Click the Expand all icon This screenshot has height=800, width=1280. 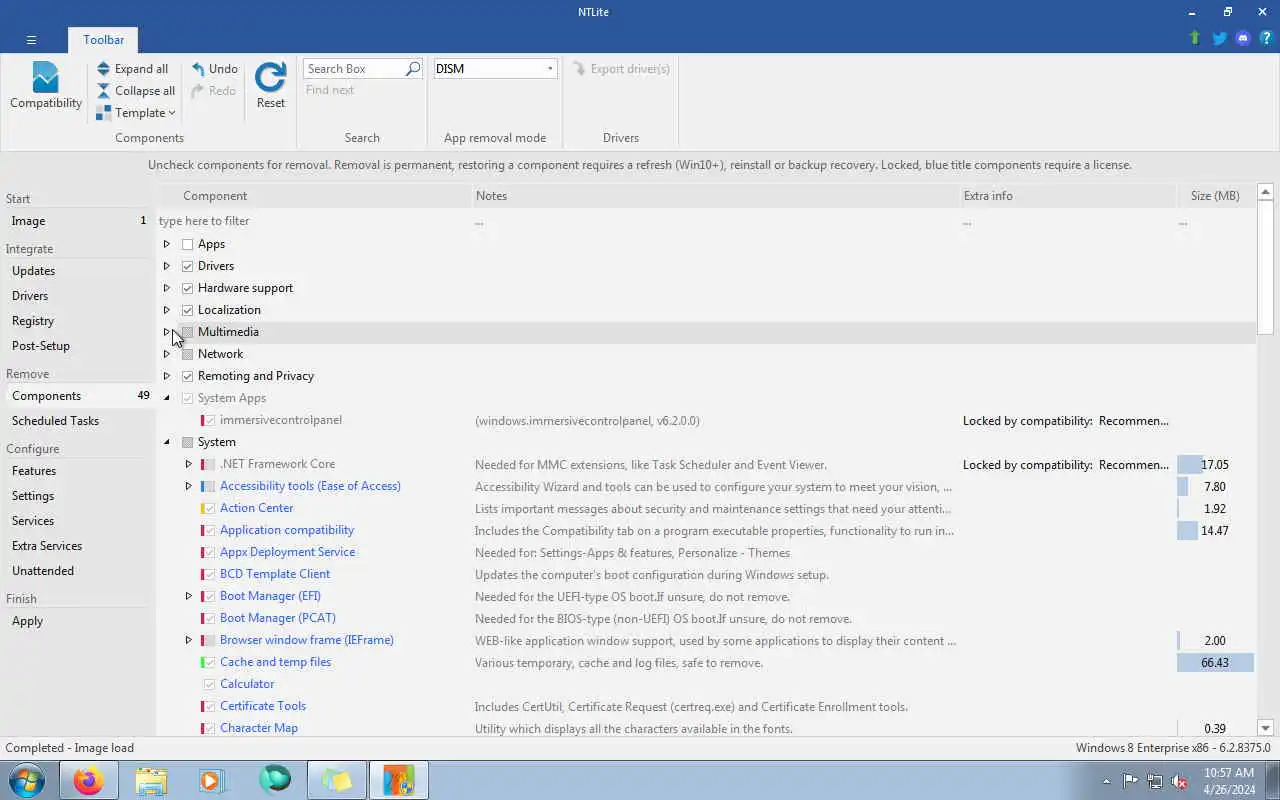point(103,69)
